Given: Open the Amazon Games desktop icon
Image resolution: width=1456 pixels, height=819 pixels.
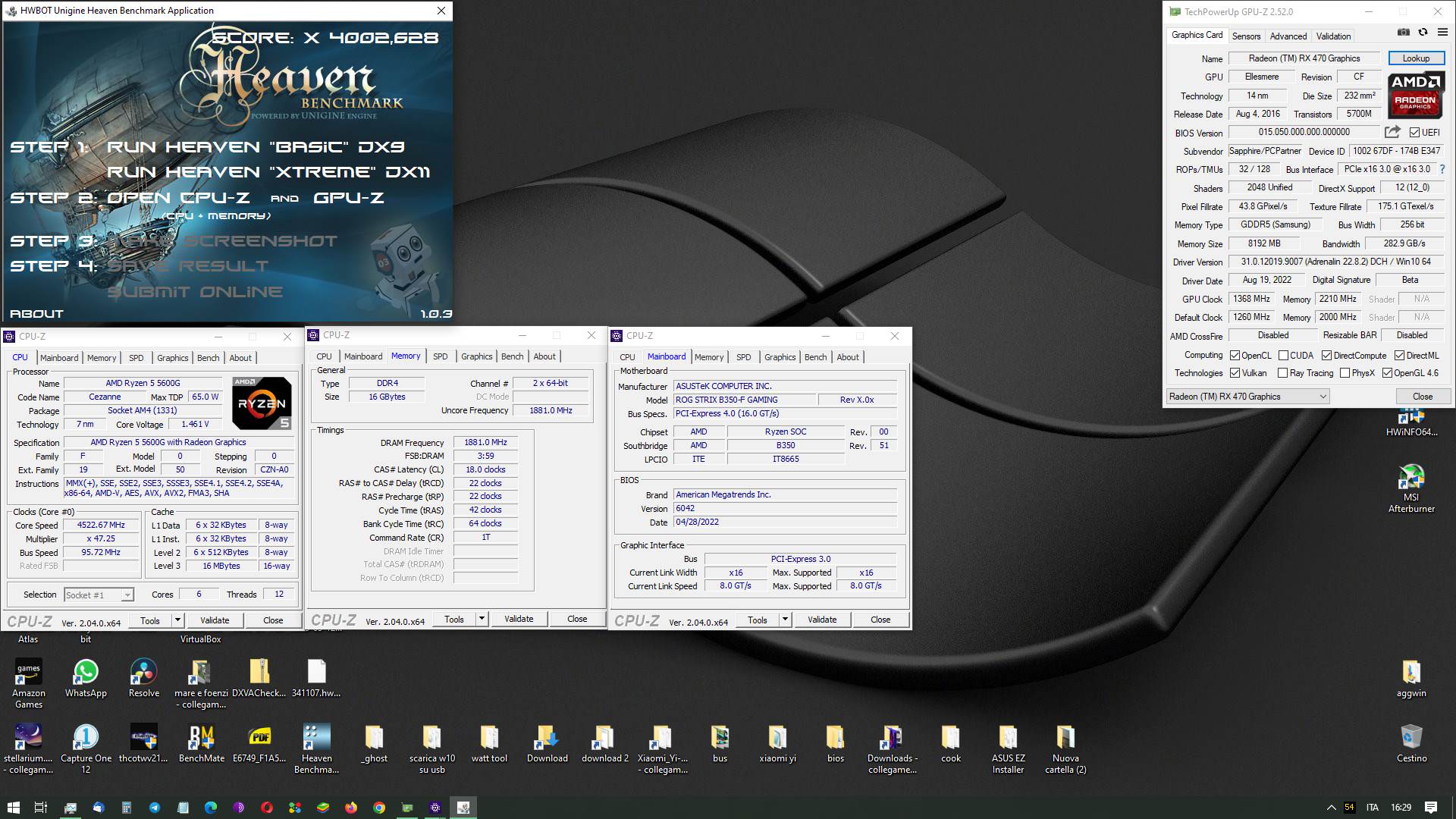Looking at the screenshot, I should pyautogui.click(x=29, y=682).
